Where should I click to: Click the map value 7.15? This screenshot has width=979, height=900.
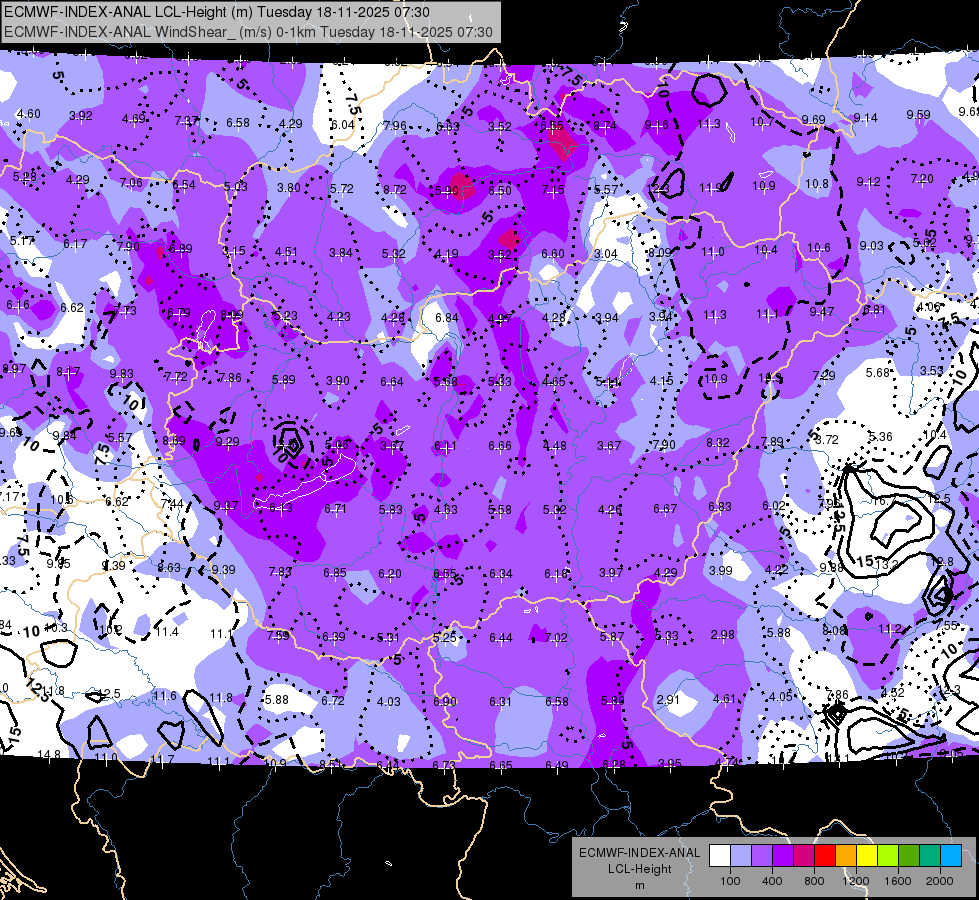[x=553, y=189]
